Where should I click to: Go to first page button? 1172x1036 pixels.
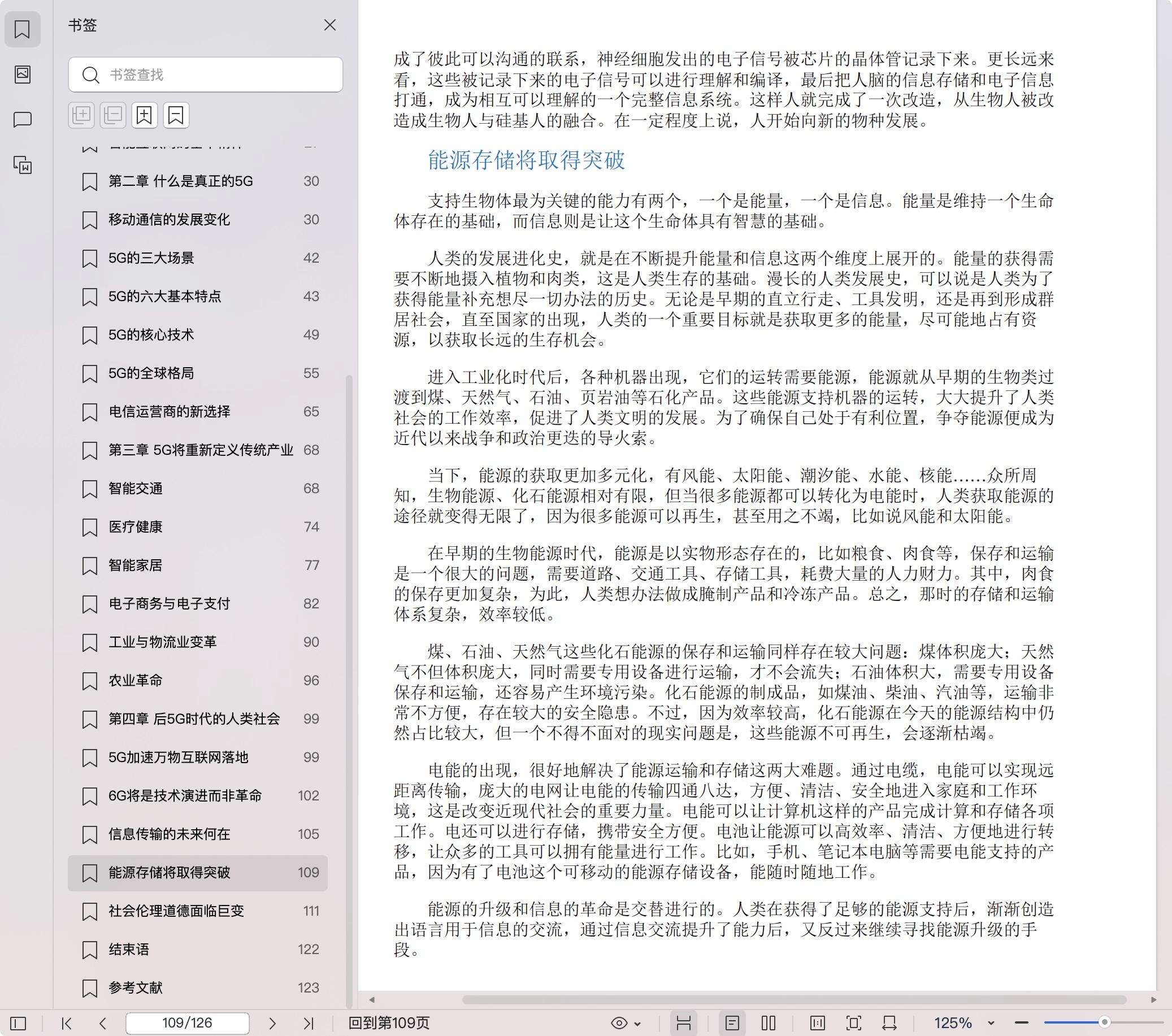[67, 1023]
